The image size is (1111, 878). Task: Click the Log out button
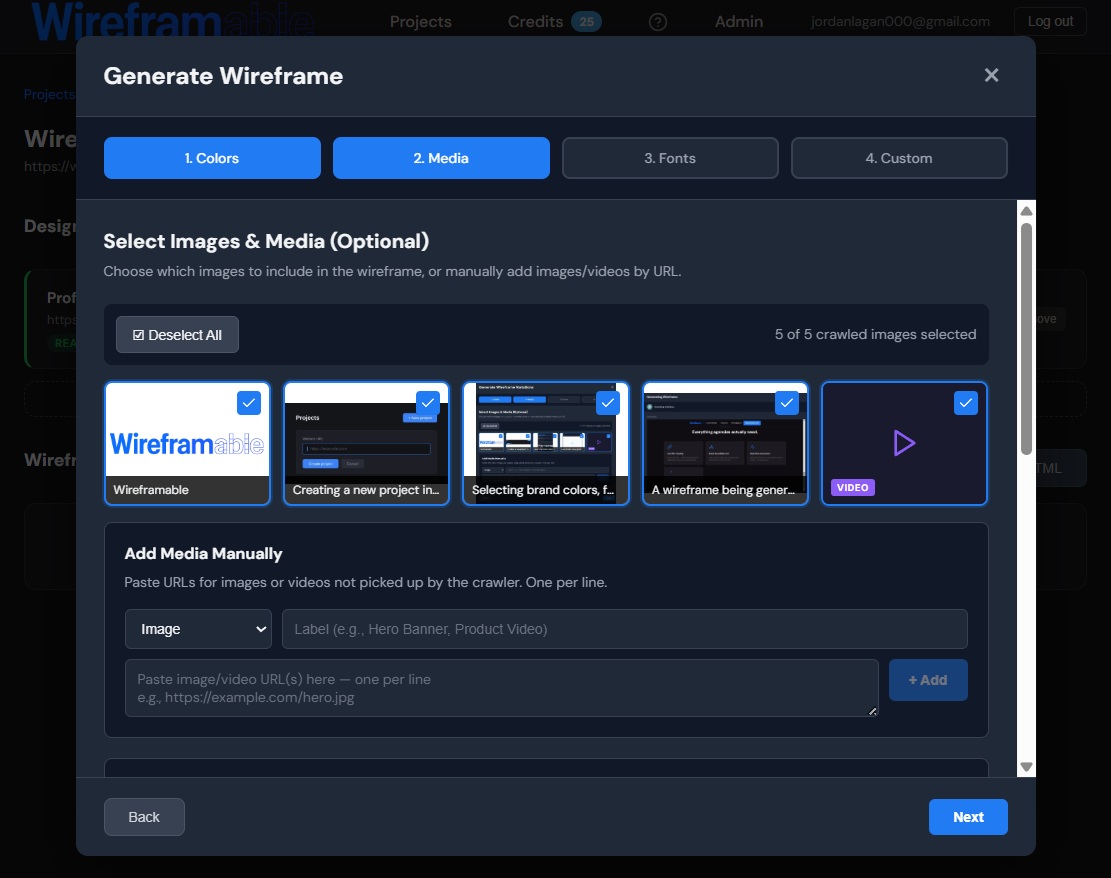1050,21
